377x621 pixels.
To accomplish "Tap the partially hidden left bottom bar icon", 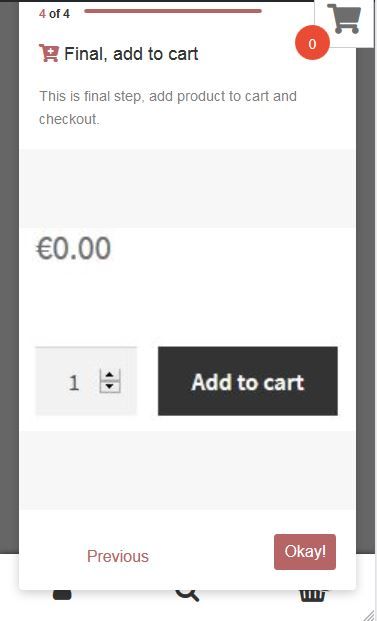I will coord(62,594).
